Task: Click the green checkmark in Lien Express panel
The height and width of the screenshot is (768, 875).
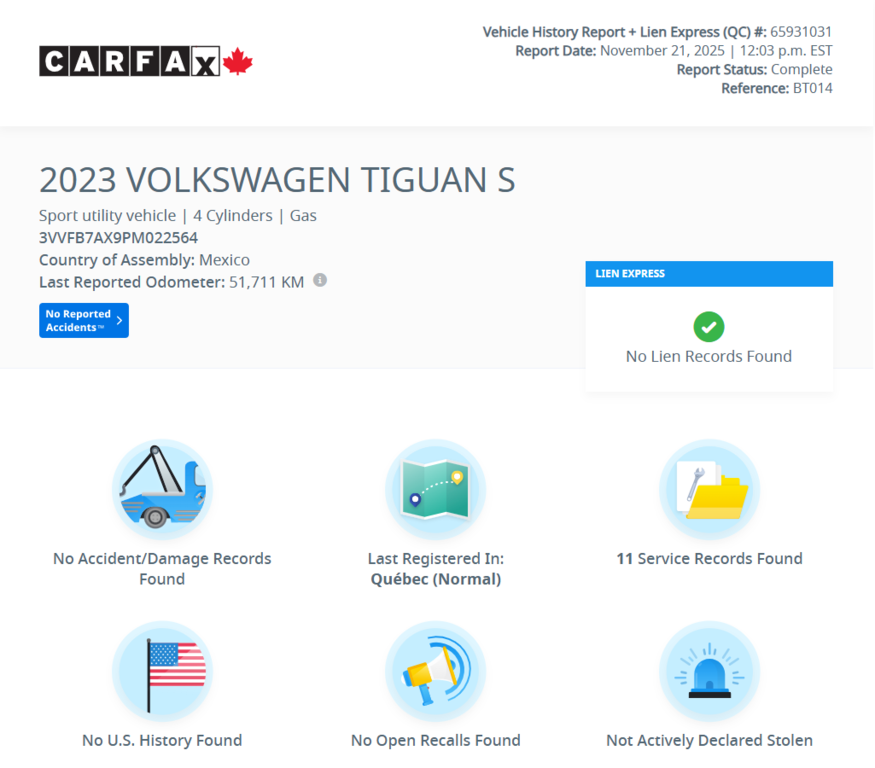Action: coord(709,327)
